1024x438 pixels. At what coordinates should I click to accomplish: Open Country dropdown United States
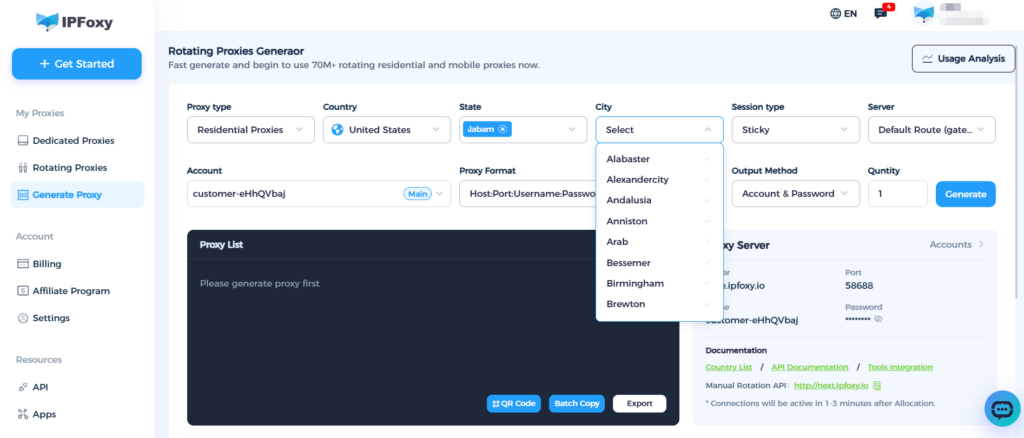pos(387,129)
